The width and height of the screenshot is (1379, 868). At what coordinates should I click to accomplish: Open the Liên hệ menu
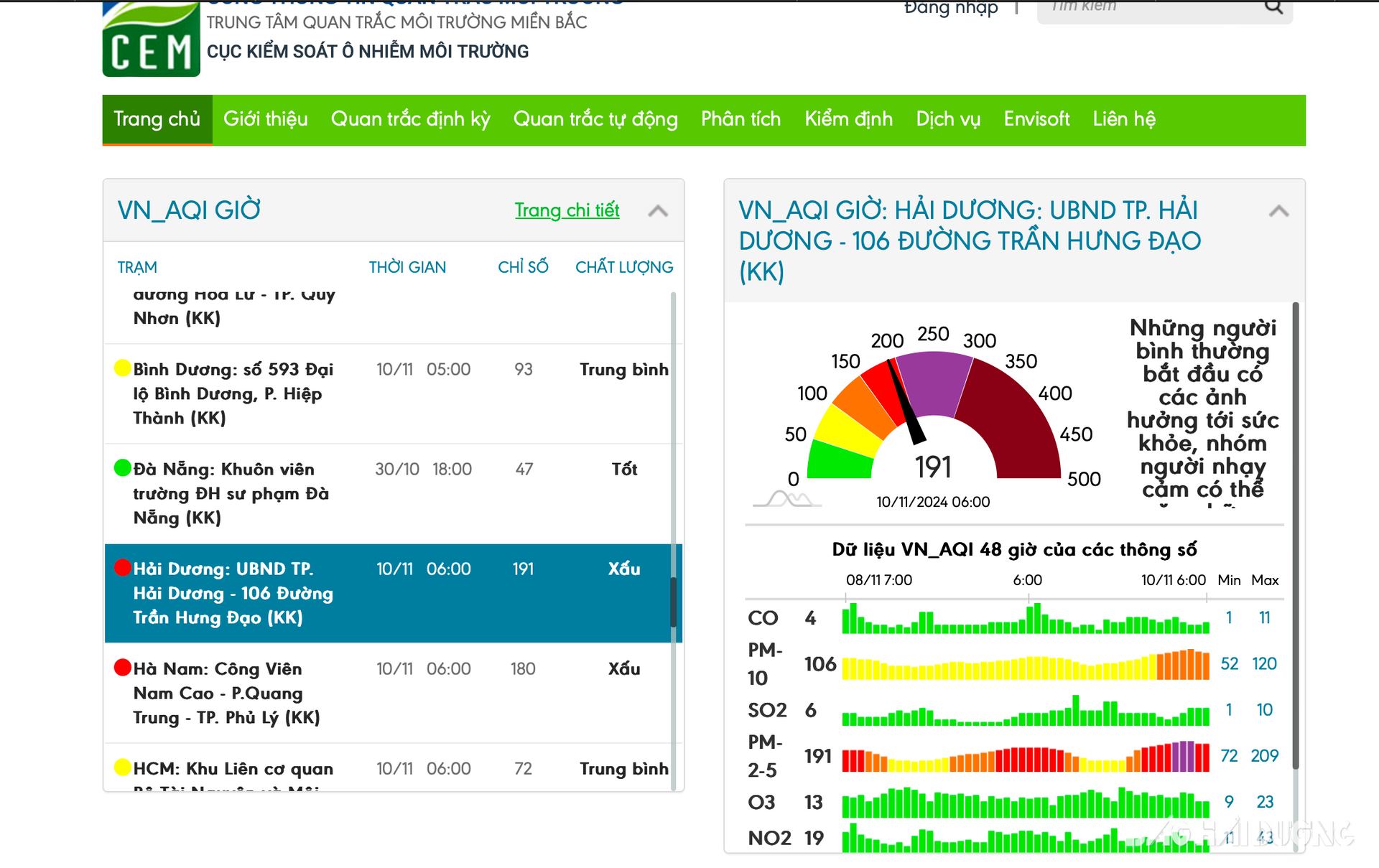click(x=1124, y=119)
